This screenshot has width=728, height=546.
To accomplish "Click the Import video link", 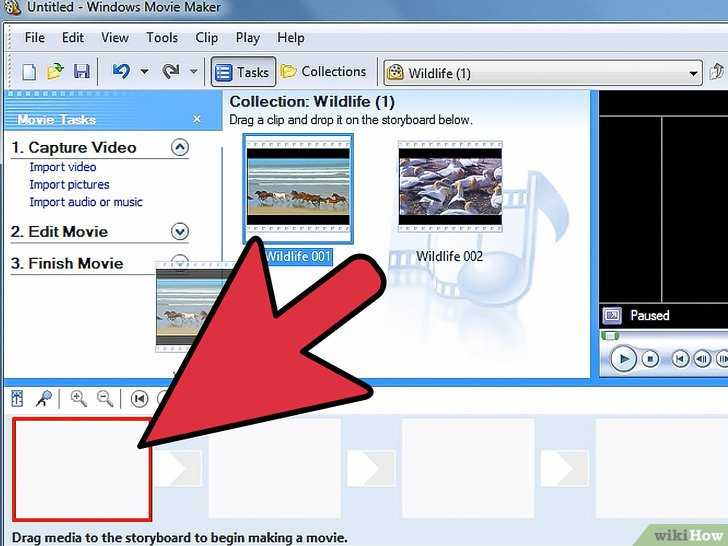I will [63, 167].
